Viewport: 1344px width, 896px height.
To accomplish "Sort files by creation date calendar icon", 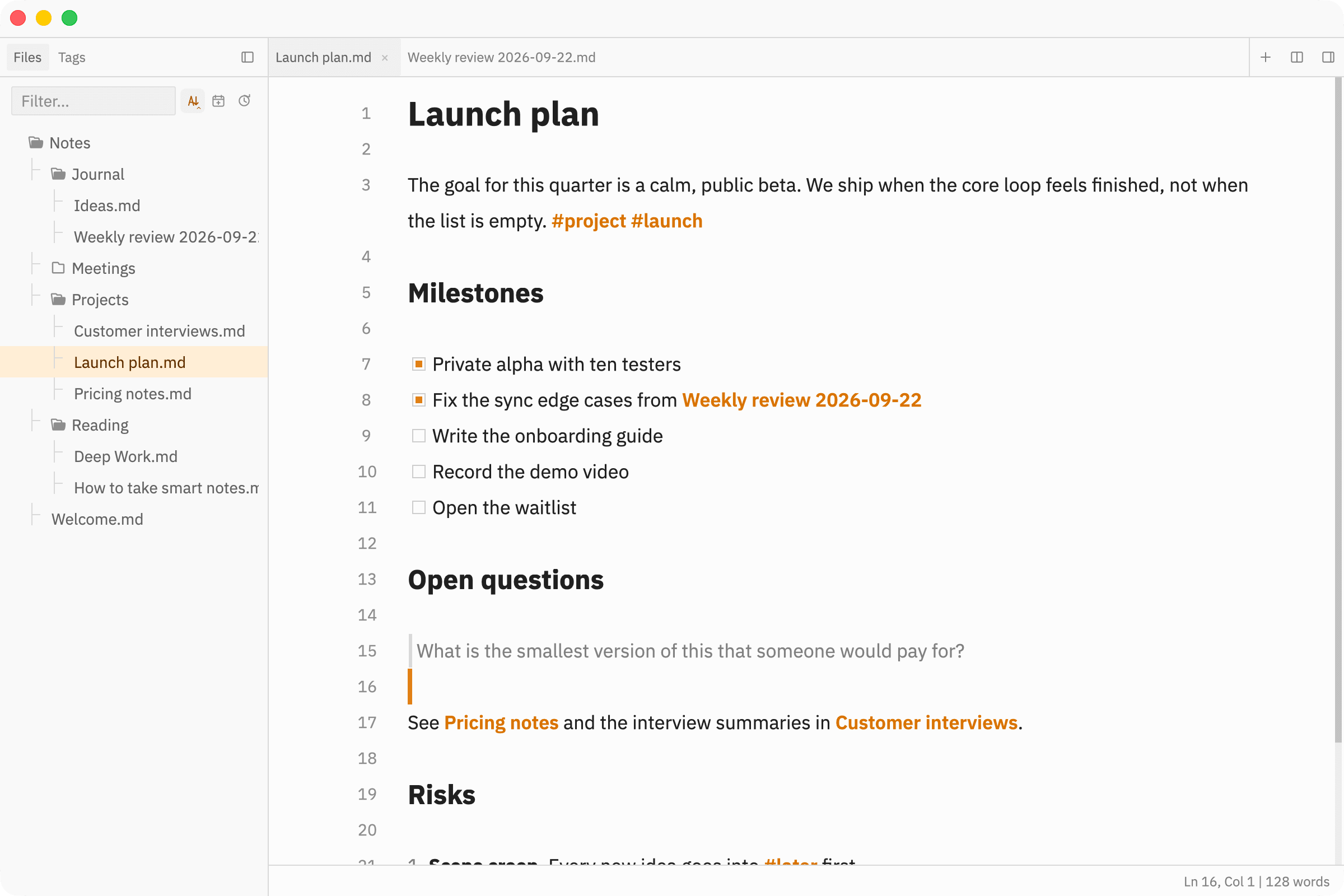I will (218, 101).
